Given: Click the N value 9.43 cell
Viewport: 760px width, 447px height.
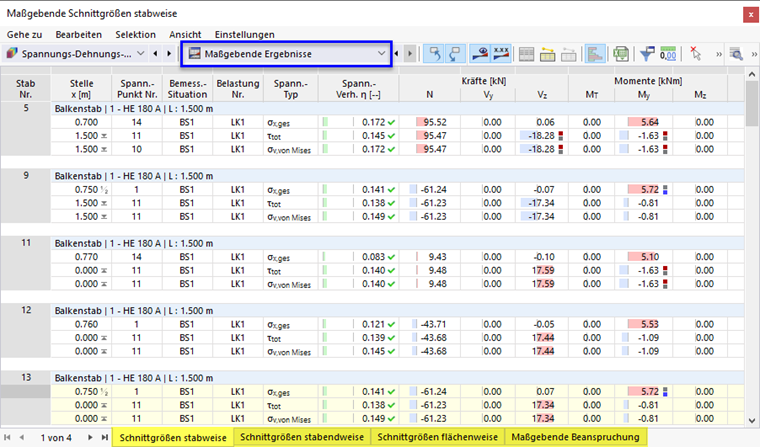Looking at the screenshot, I should (x=429, y=257).
